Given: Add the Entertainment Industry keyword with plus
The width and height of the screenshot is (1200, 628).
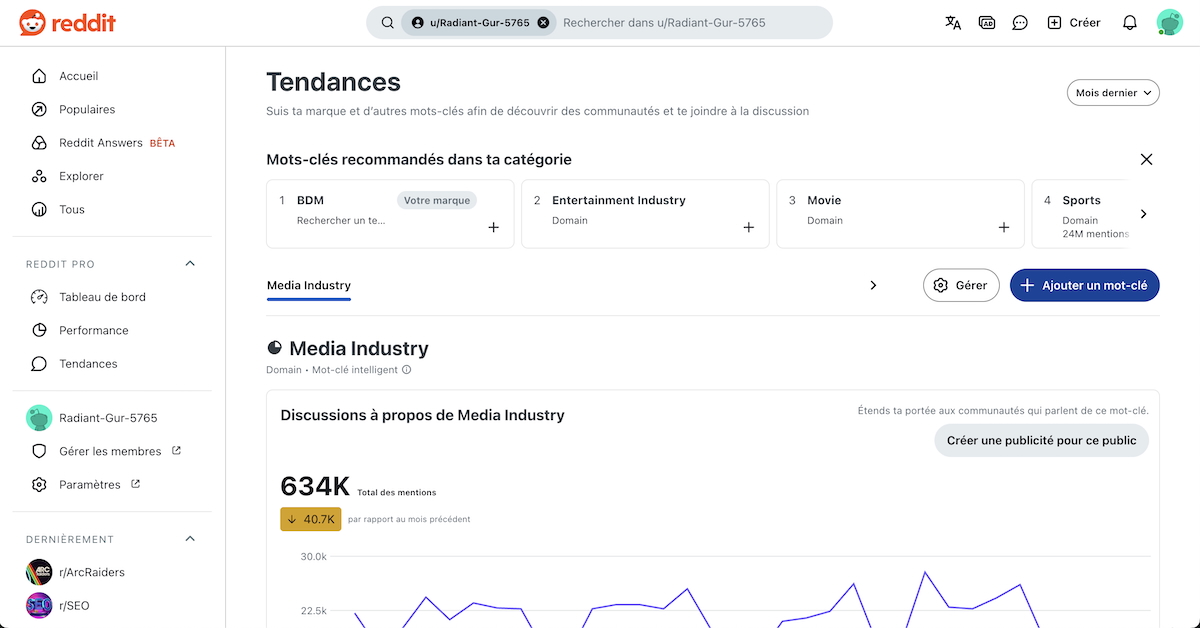Looking at the screenshot, I should (x=748, y=228).
